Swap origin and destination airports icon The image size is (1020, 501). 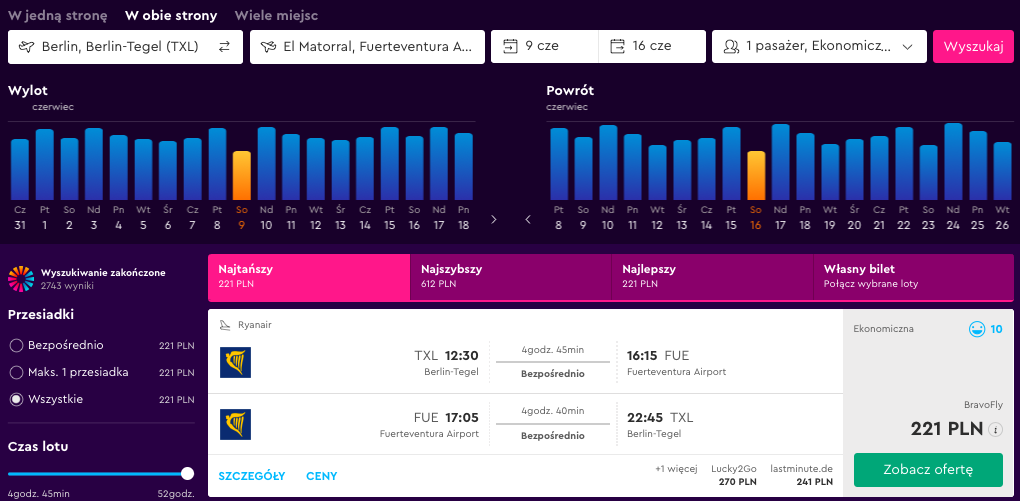[x=224, y=47]
